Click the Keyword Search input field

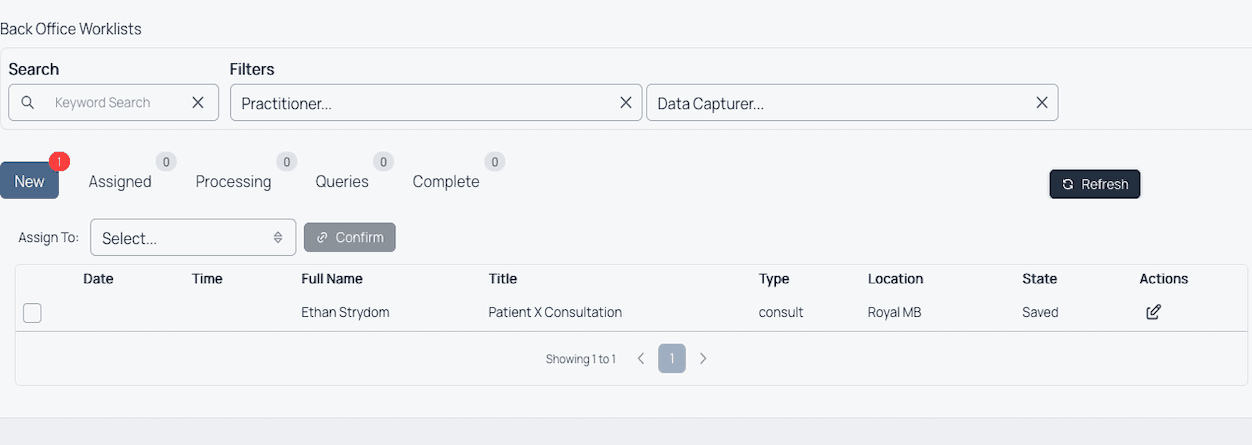point(115,103)
